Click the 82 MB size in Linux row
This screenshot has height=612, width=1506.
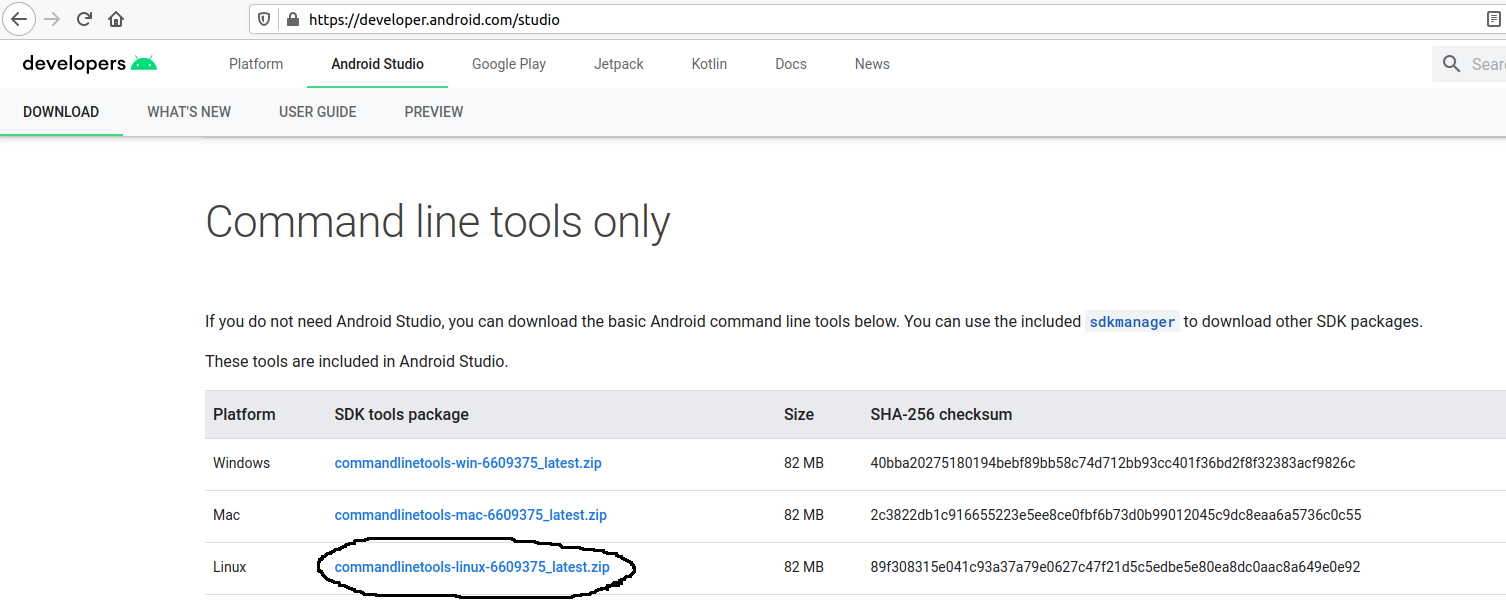click(x=804, y=567)
